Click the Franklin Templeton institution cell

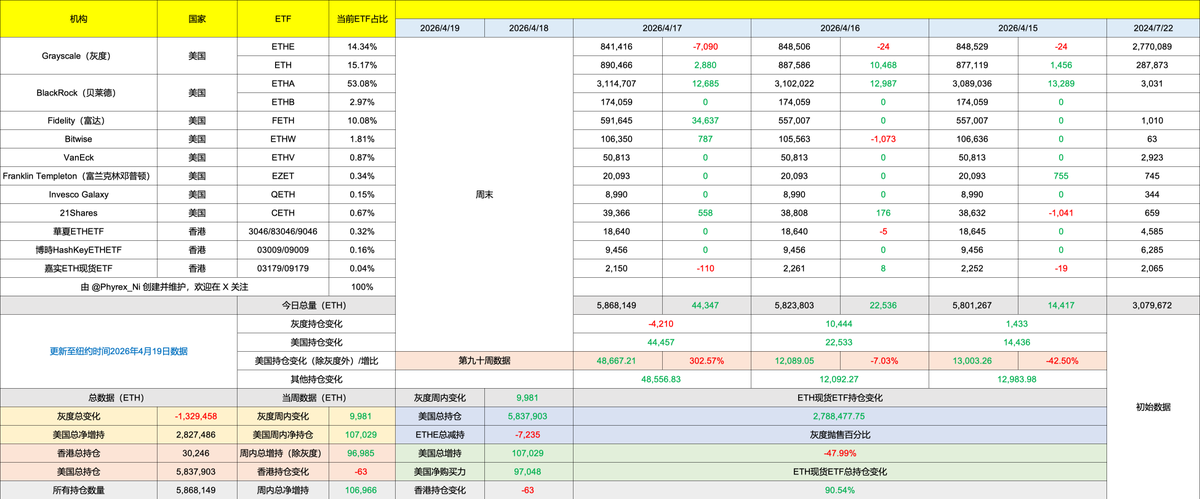tap(78, 176)
